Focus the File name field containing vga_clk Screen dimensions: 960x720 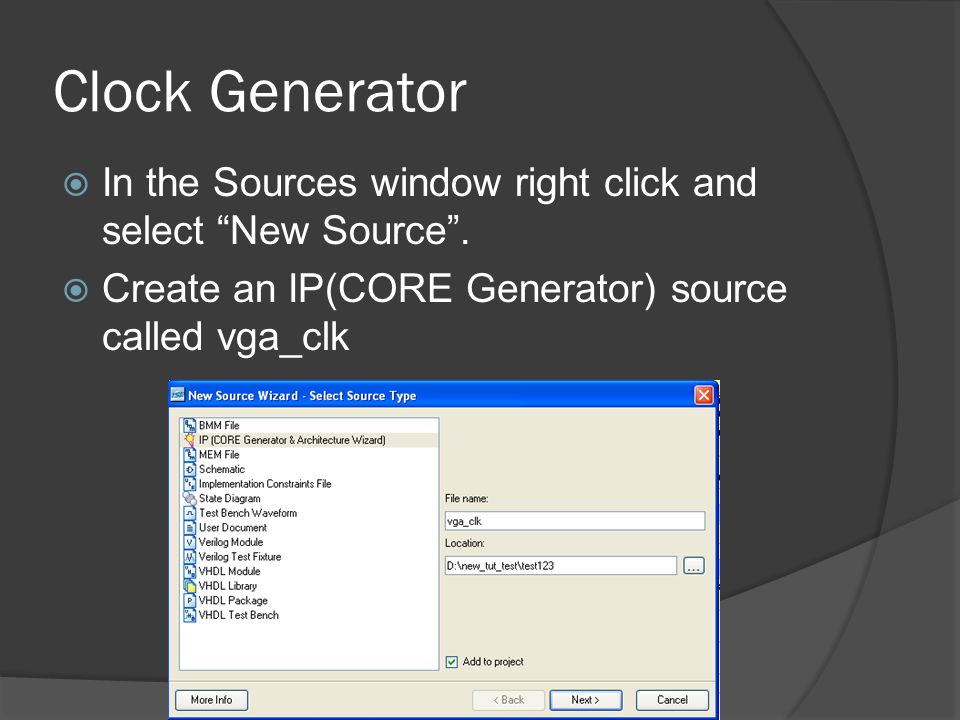[575, 521]
